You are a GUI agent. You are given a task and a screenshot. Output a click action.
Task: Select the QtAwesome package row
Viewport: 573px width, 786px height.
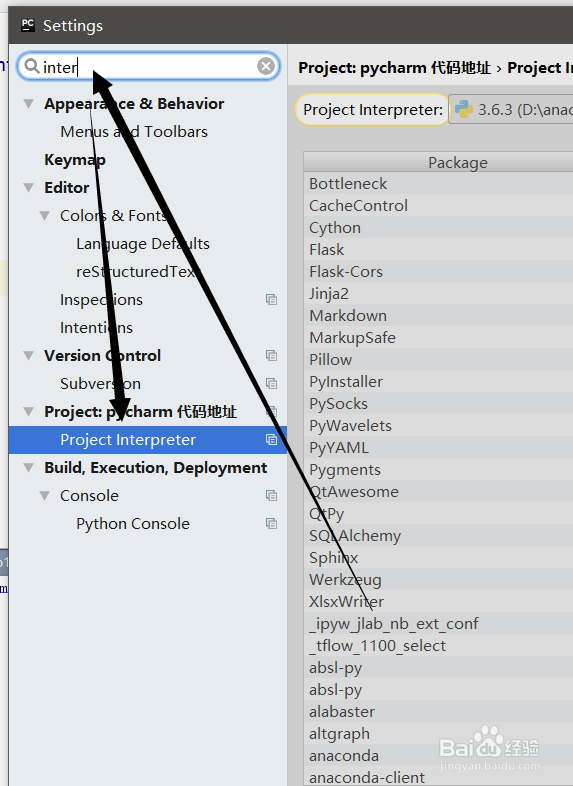[x=438, y=492]
